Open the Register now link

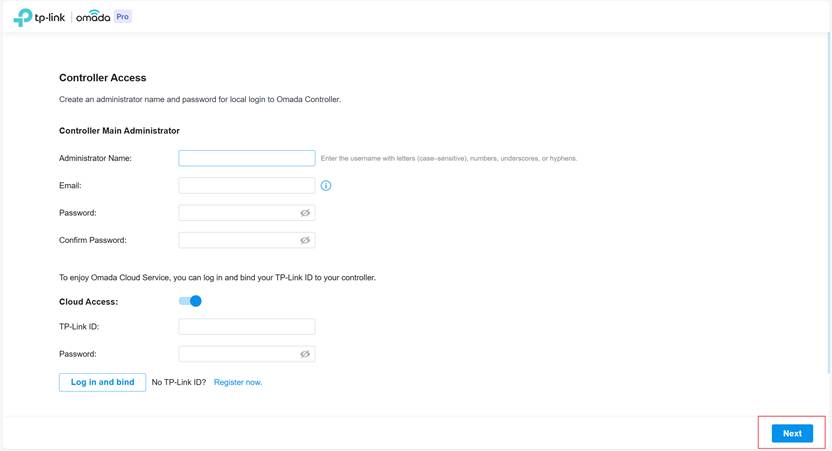tap(238, 382)
